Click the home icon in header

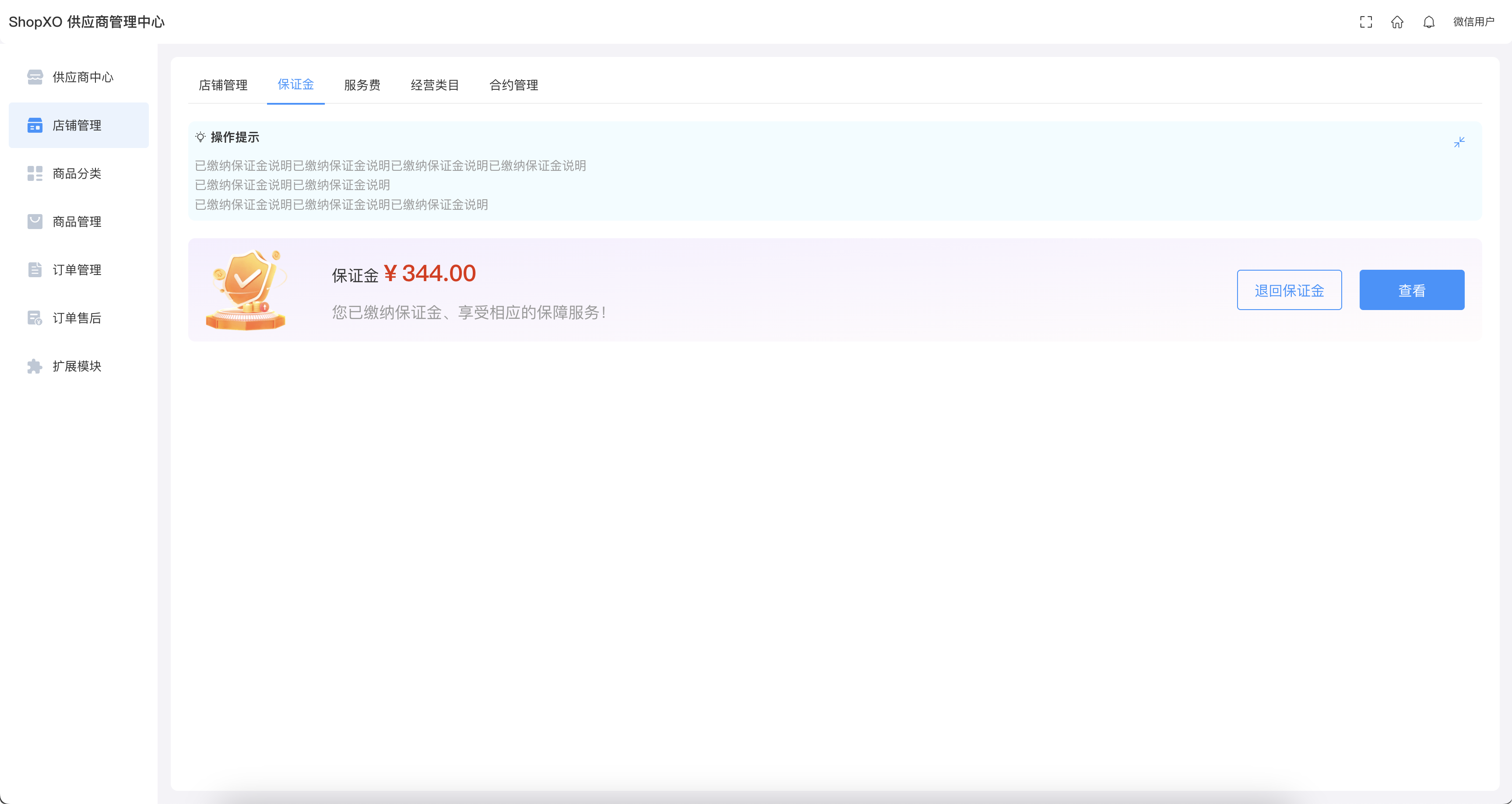pyautogui.click(x=1397, y=22)
